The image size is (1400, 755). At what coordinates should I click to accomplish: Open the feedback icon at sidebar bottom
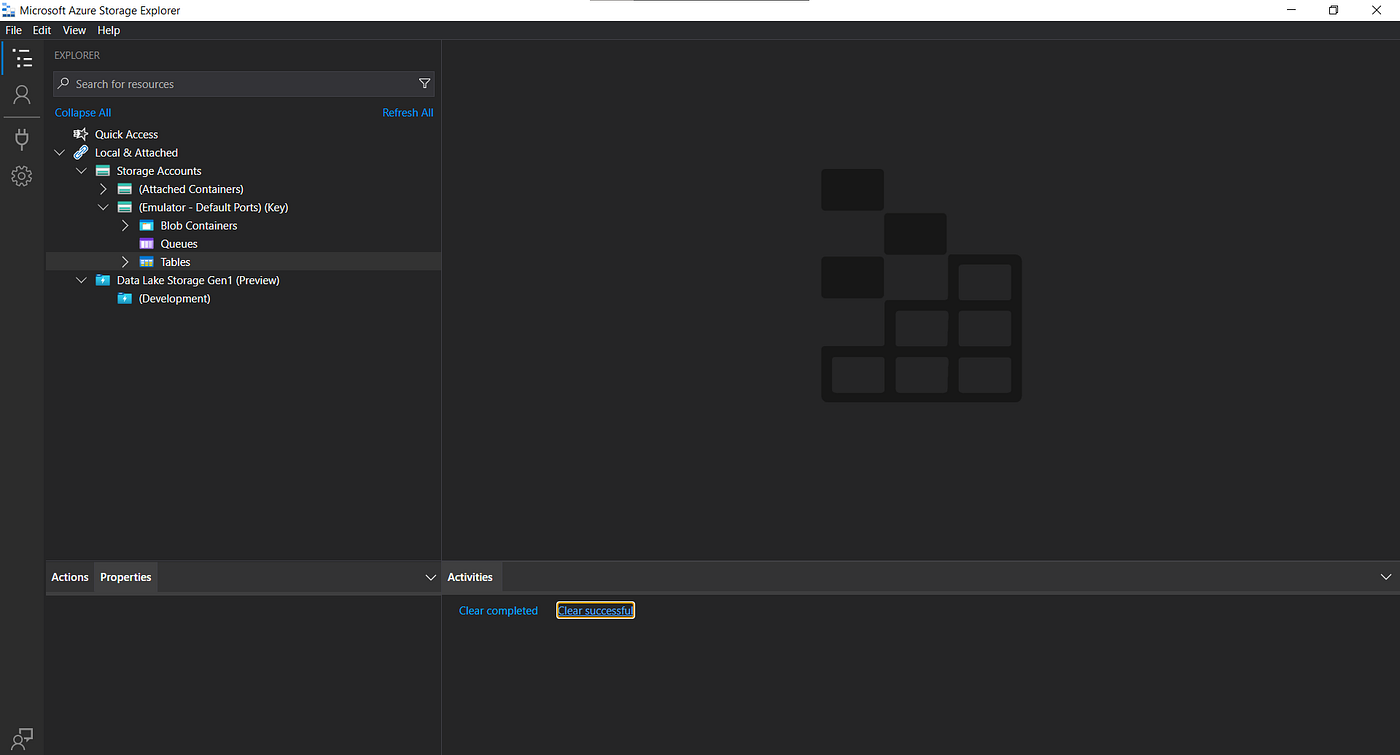(x=22, y=739)
